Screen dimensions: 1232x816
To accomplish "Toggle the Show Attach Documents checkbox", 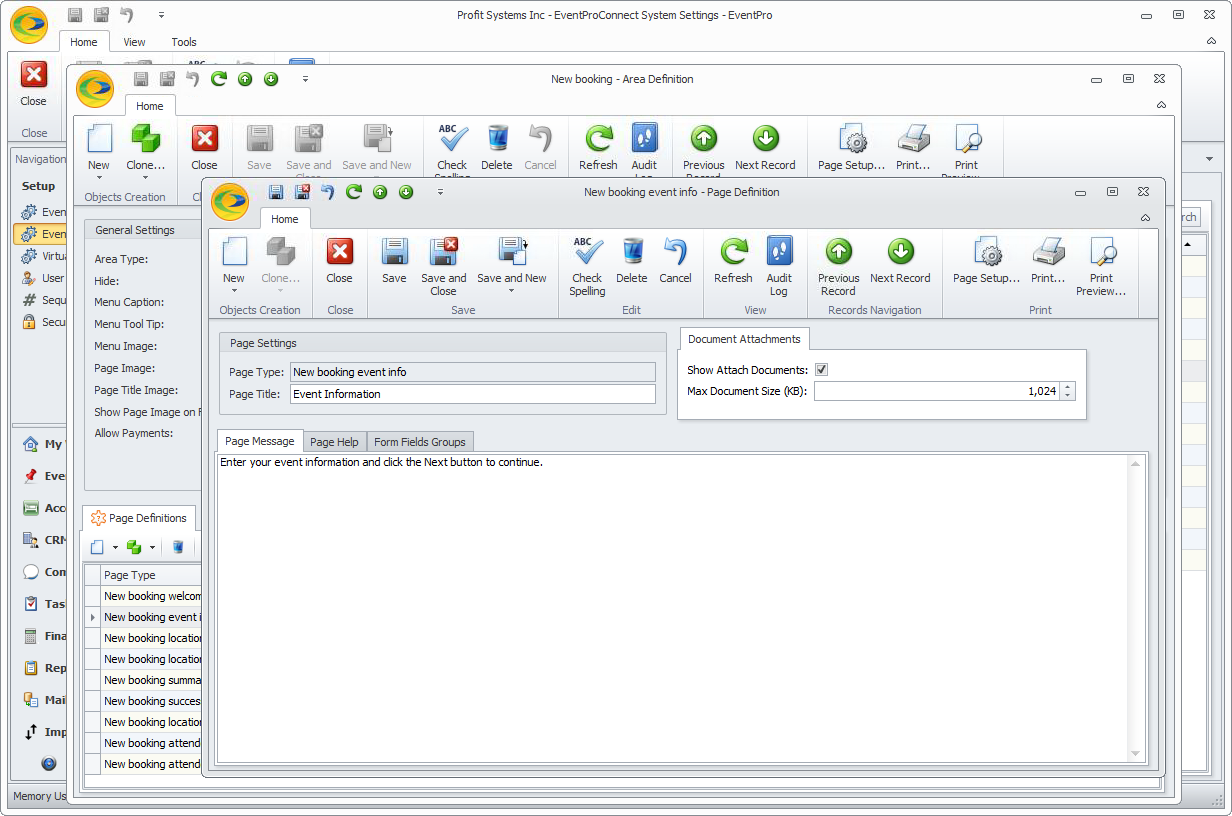I will 822,370.
